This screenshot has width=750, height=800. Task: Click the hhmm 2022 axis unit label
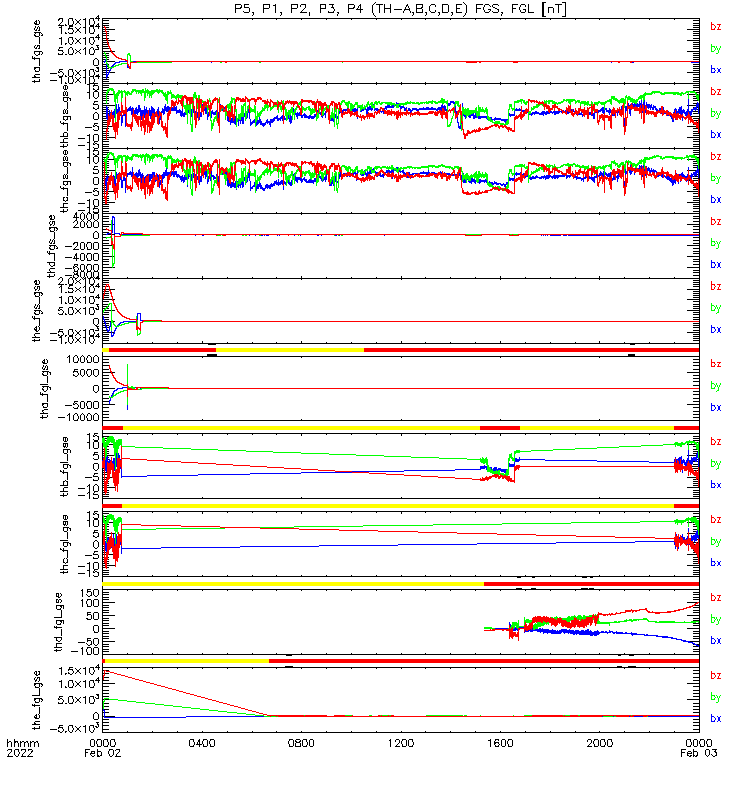[x=22, y=748]
